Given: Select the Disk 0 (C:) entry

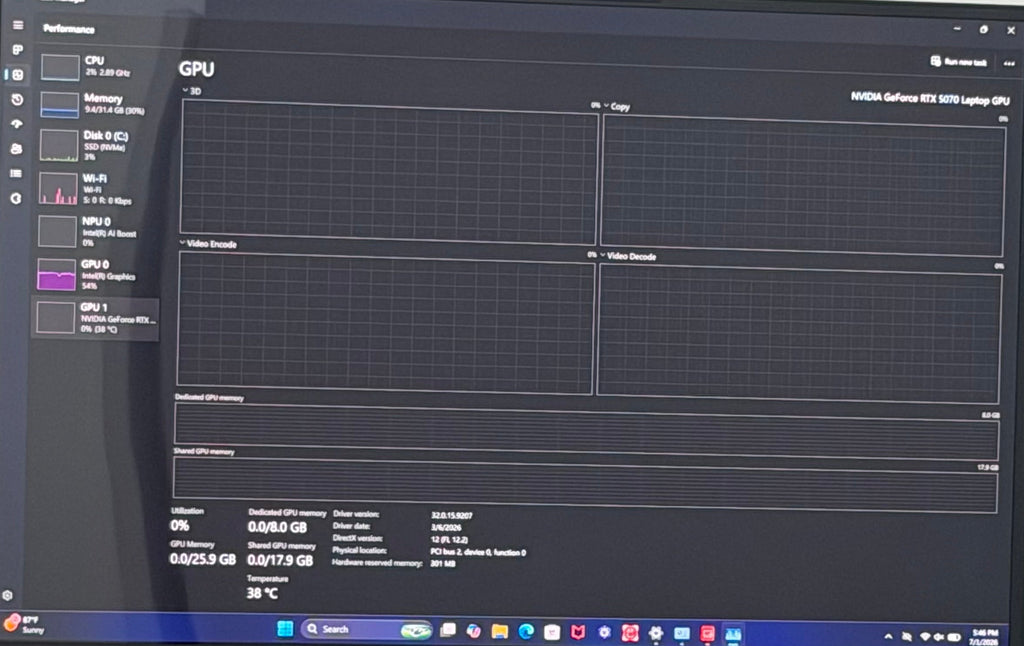Looking at the screenshot, I should click(97, 145).
